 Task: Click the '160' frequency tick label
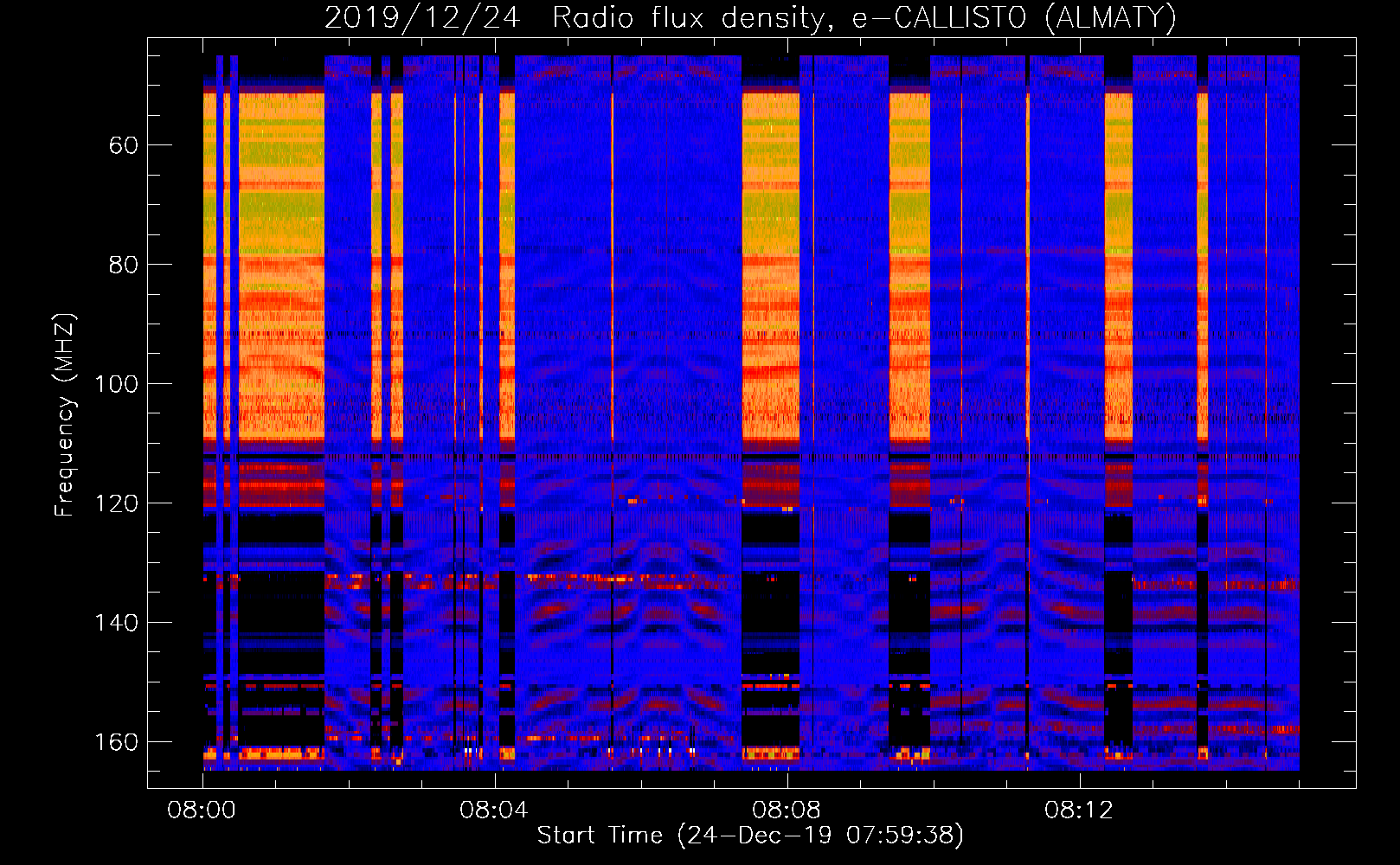pos(116,742)
